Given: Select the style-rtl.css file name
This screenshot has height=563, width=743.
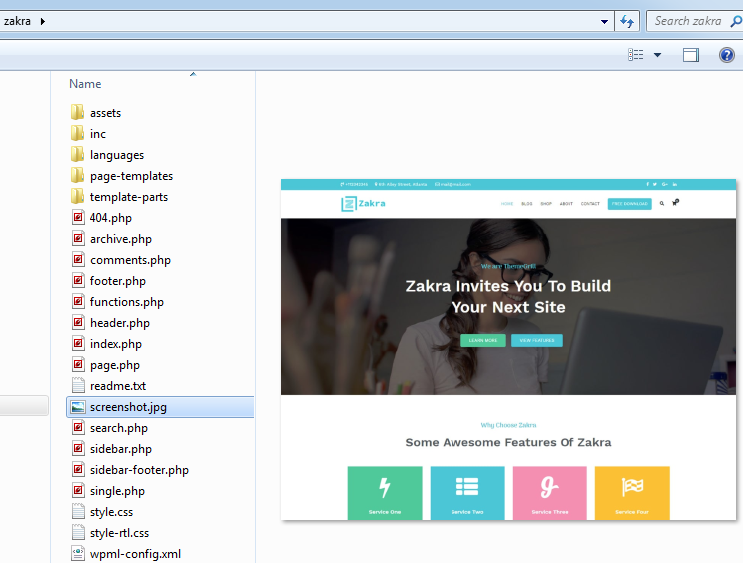Looking at the screenshot, I should point(119,533).
